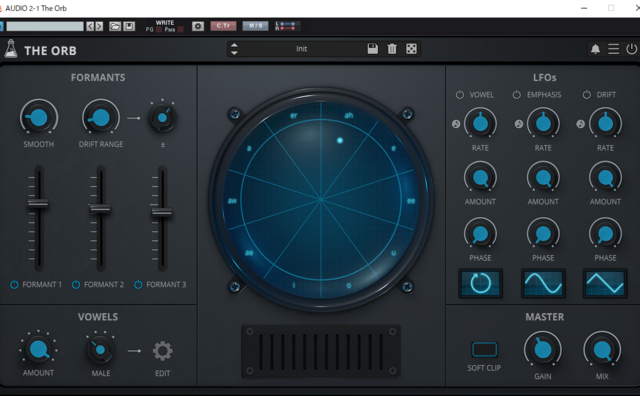Viewport: 640px width, 396px height.
Task: Toggle tempo sync for VOWEL rate
Action: click(x=456, y=124)
